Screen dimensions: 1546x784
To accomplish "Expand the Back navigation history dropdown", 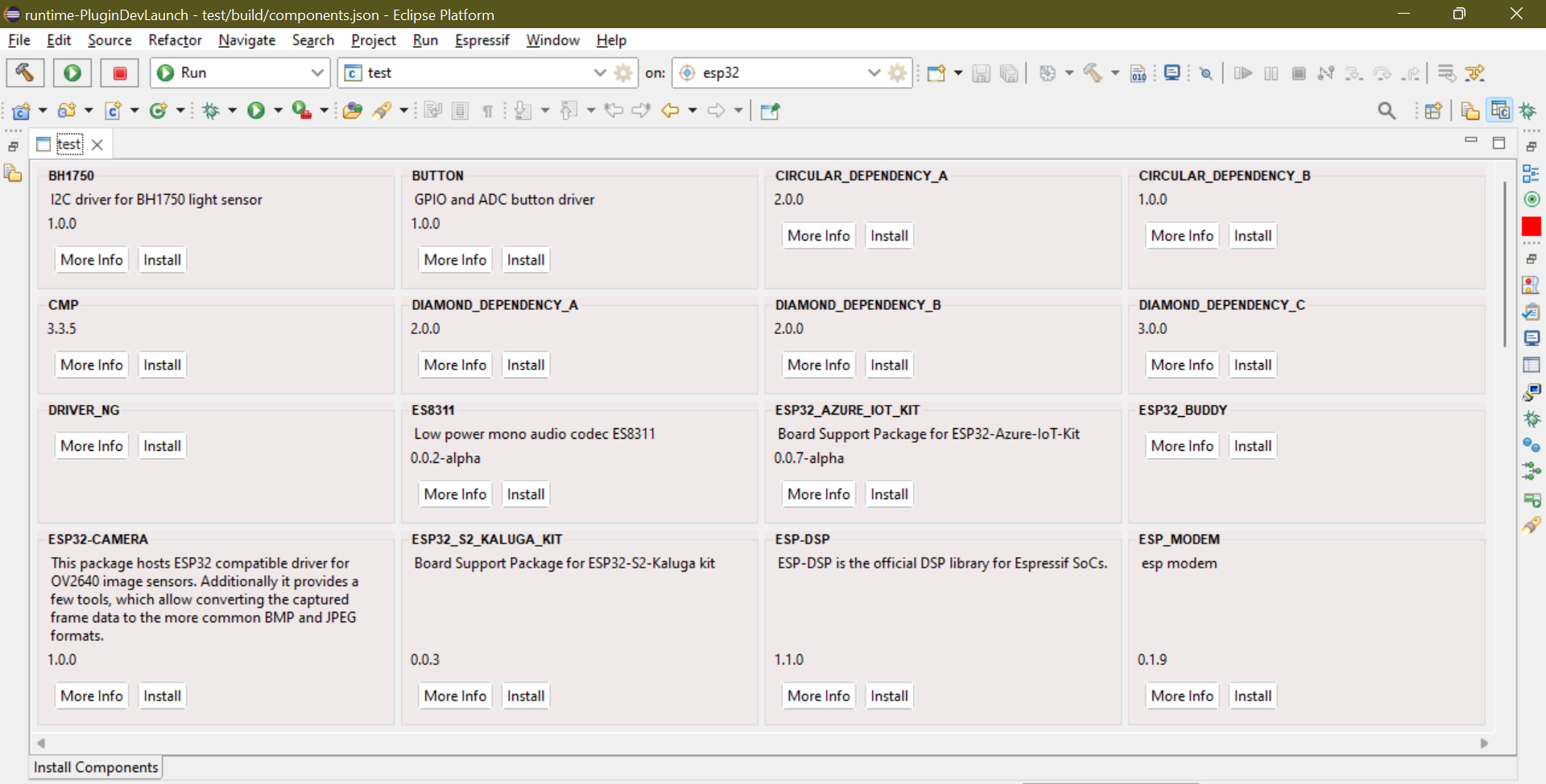I will click(692, 111).
